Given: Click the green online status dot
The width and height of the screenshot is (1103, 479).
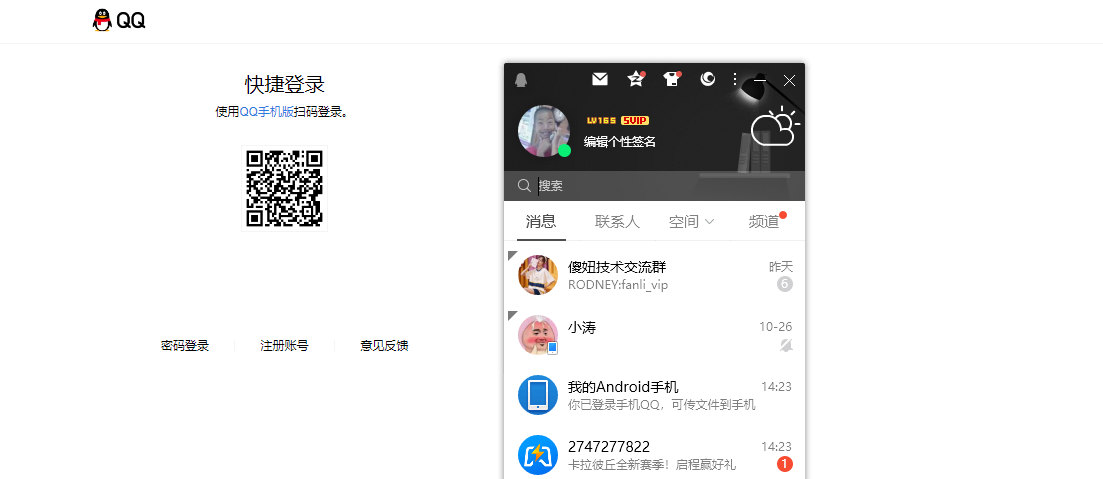Looking at the screenshot, I should pyautogui.click(x=564, y=151).
